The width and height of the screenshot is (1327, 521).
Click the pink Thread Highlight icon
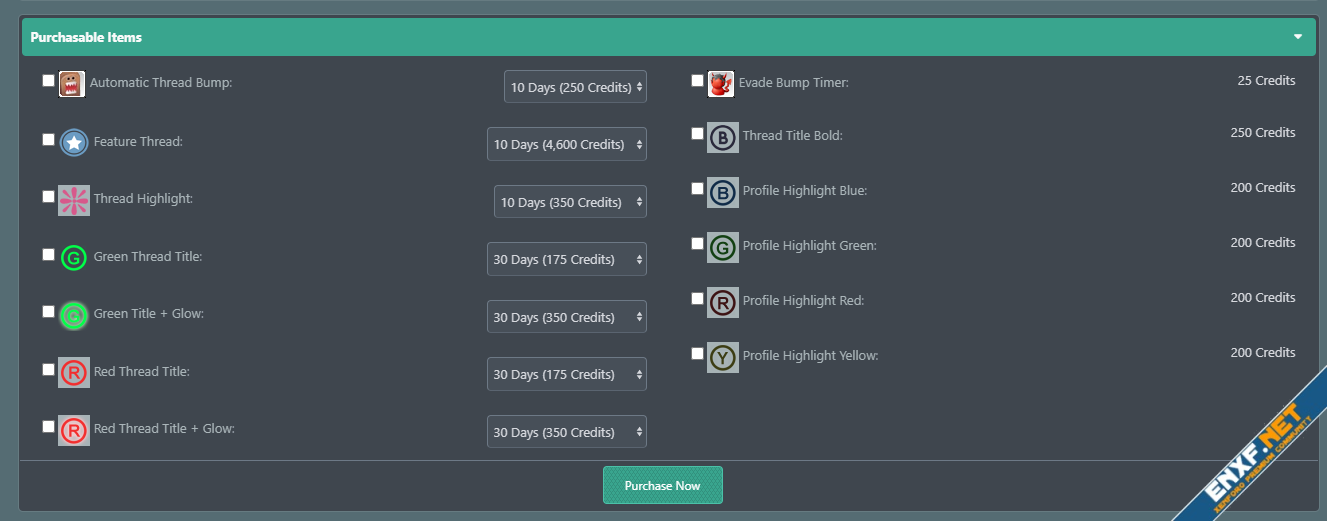pyautogui.click(x=74, y=200)
